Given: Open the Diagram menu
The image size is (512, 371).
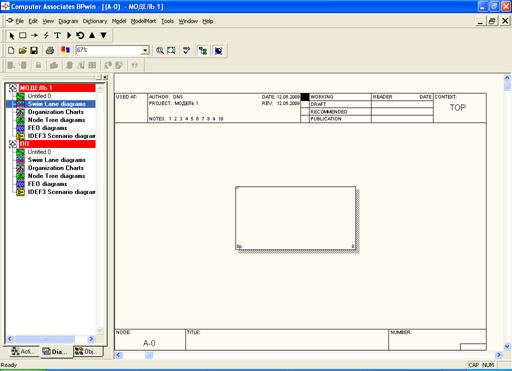Looking at the screenshot, I should pyautogui.click(x=68, y=21).
